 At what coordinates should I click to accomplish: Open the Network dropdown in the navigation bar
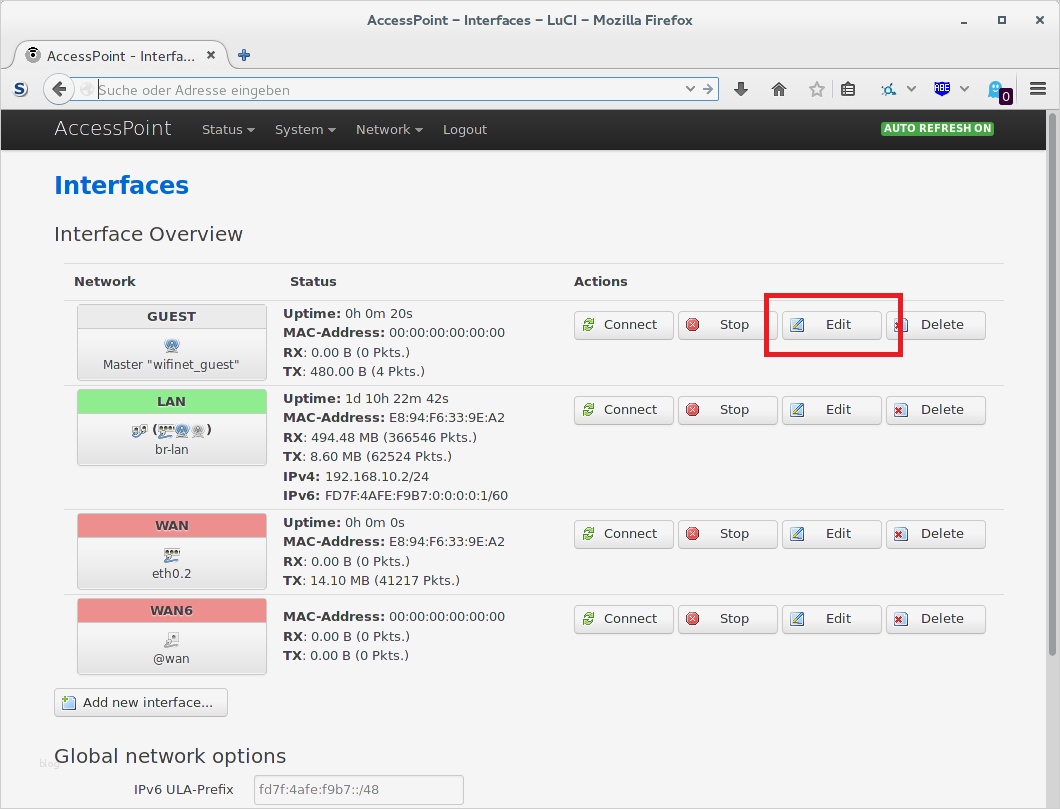pos(388,129)
